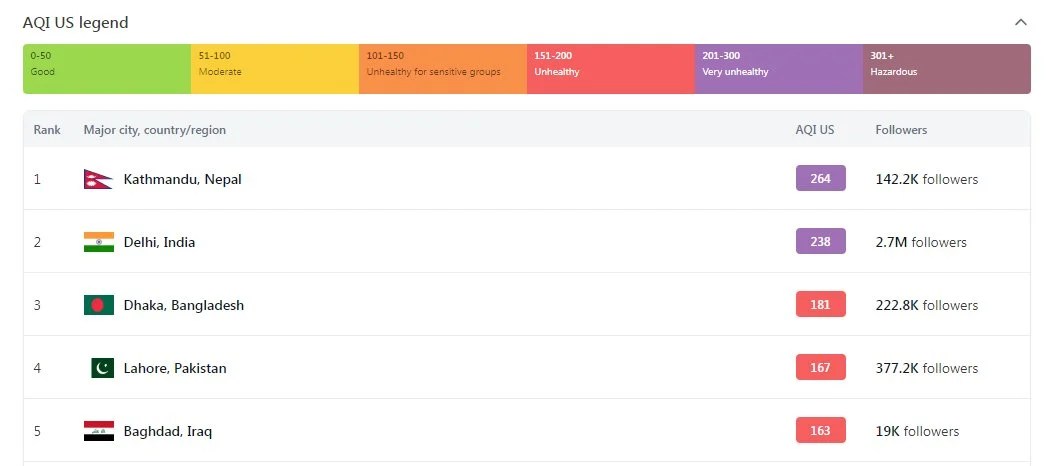Click the Followers column header
This screenshot has height=466, width=1046.
(x=901, y=130)
